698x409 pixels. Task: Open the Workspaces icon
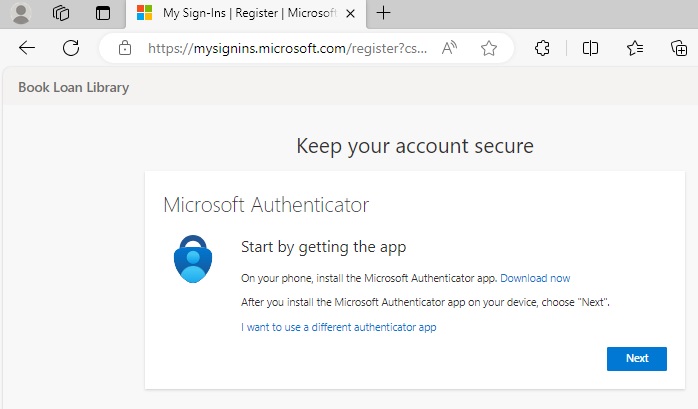click(x=61, y=13)
